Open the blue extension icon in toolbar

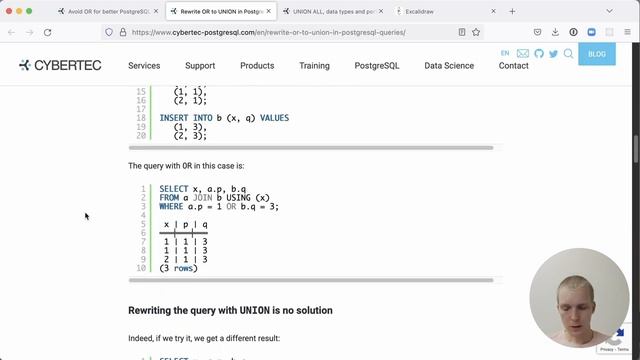tap(591, 32)
